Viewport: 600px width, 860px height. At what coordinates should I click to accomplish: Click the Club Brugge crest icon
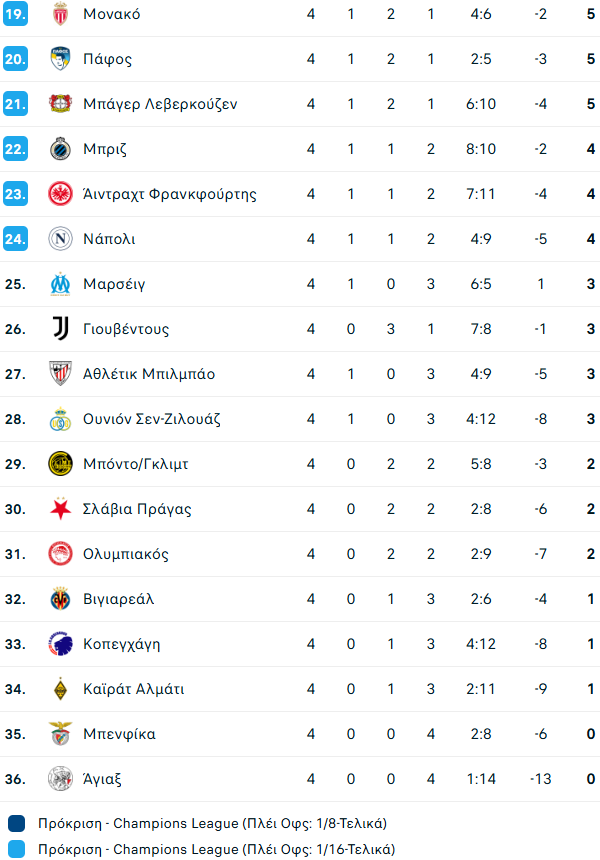click(61, 149)
